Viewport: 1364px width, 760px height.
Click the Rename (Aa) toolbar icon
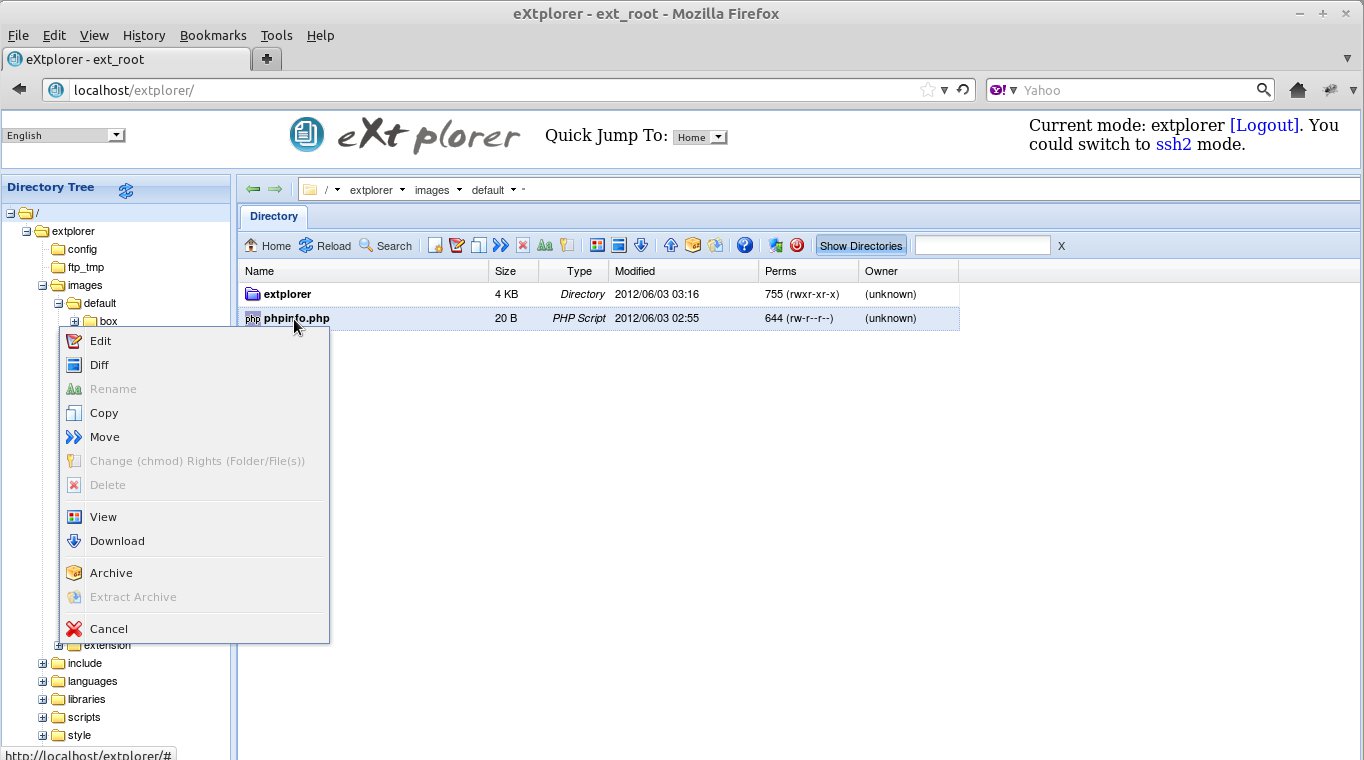click(545, 245)
